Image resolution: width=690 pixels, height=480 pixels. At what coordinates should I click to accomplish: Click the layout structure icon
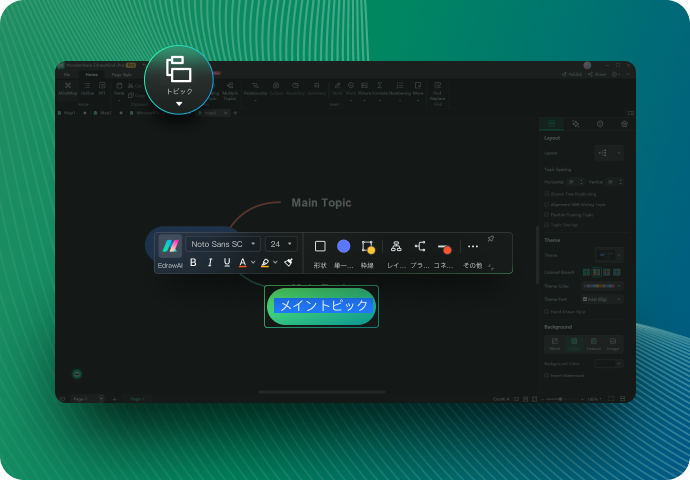point(396,246)
